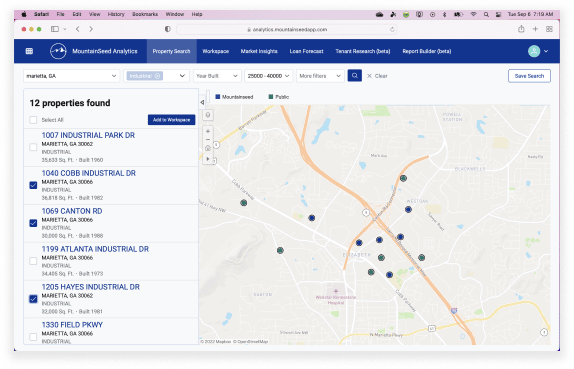
Task: Click the Safari share icon
Action: [x=521, y=29]
